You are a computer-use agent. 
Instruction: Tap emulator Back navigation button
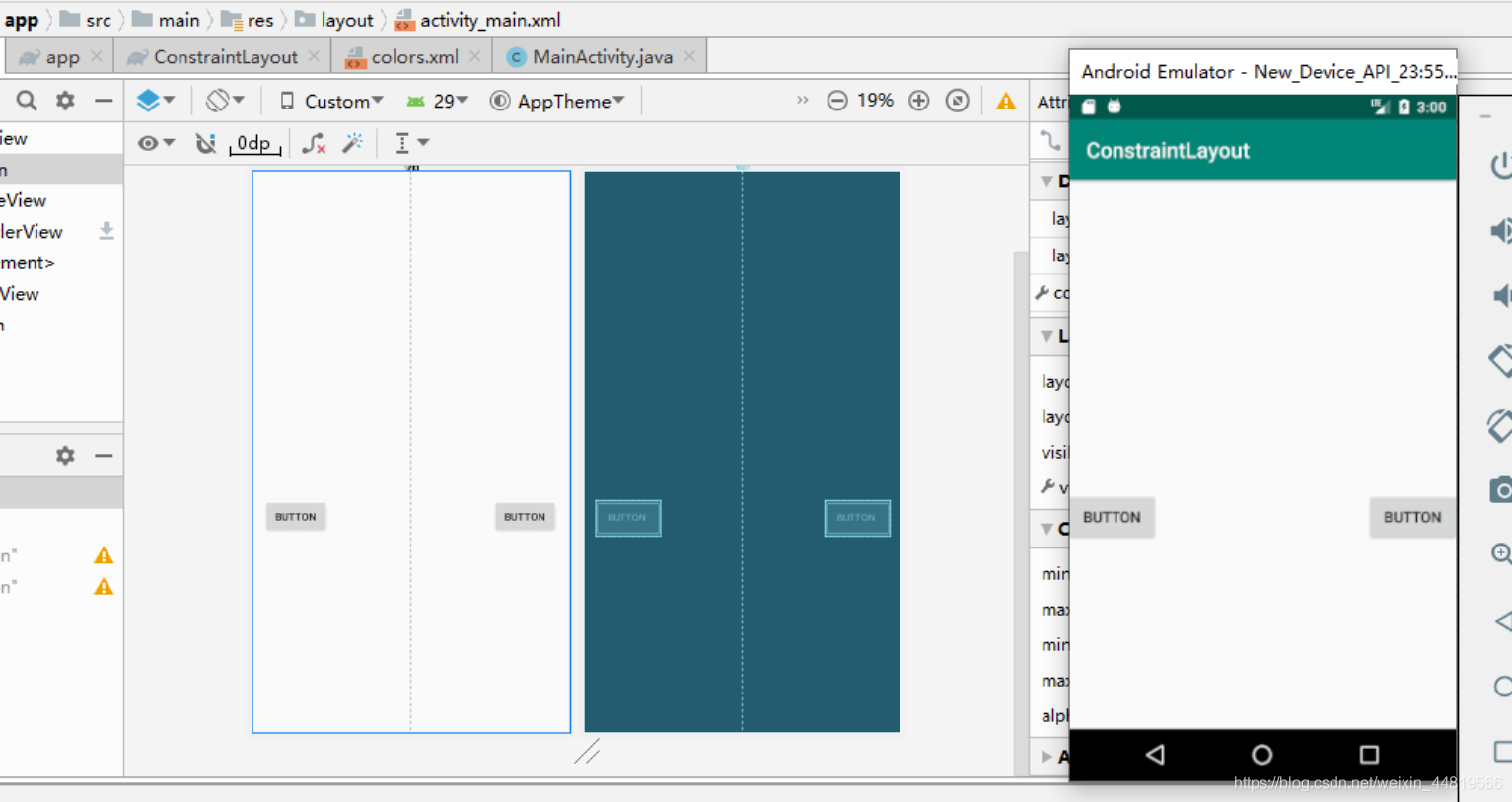click(x=1155, y=755)
